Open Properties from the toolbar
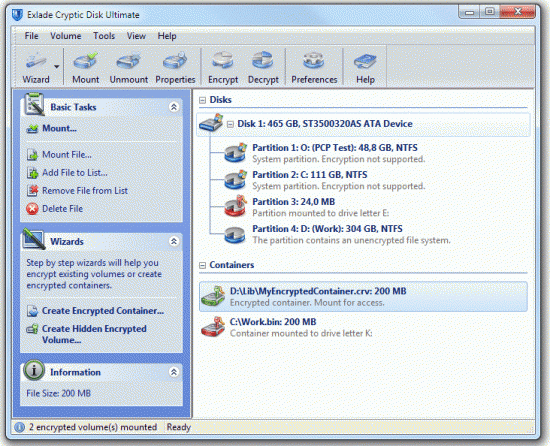This screenshot has width=550, height=446. point(175,68)
